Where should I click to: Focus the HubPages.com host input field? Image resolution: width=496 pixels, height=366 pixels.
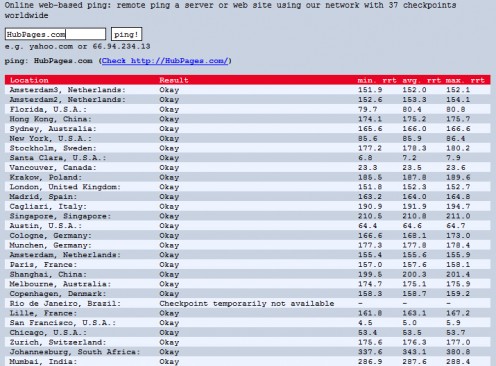[x=55, y=34]
